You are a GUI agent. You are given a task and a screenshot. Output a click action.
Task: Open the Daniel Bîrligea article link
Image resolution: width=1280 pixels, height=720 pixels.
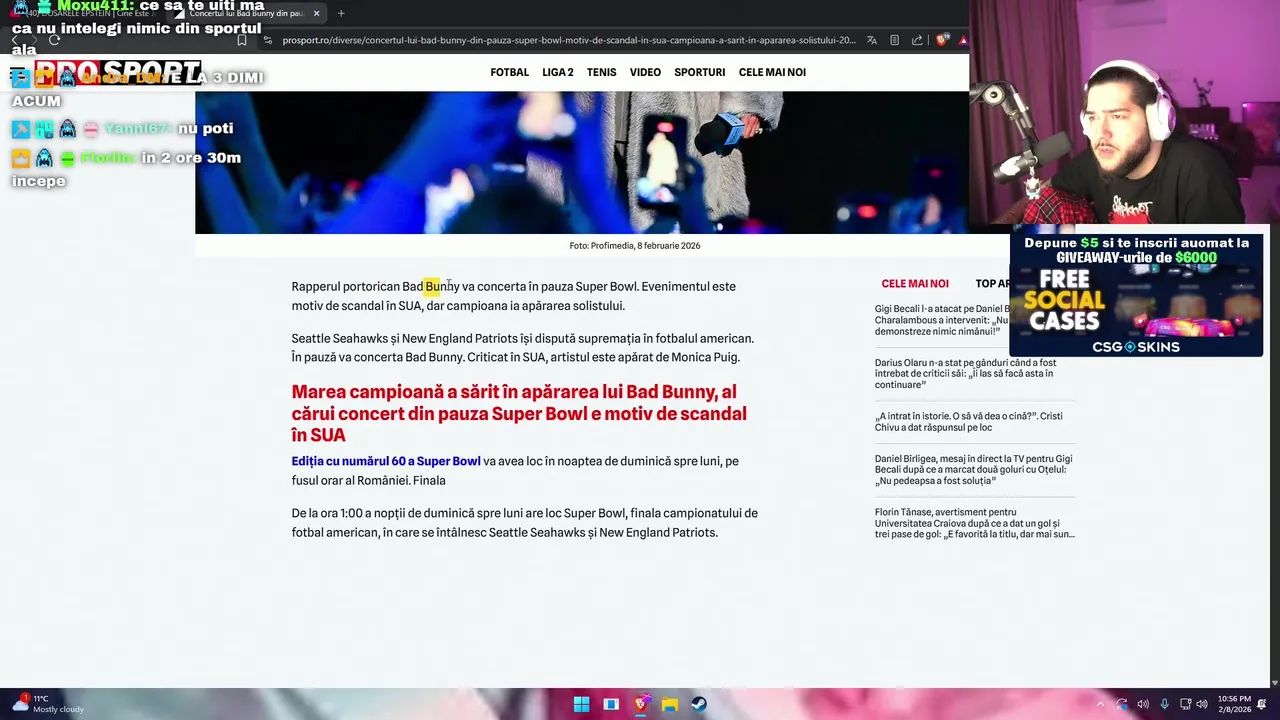(973, 469)
